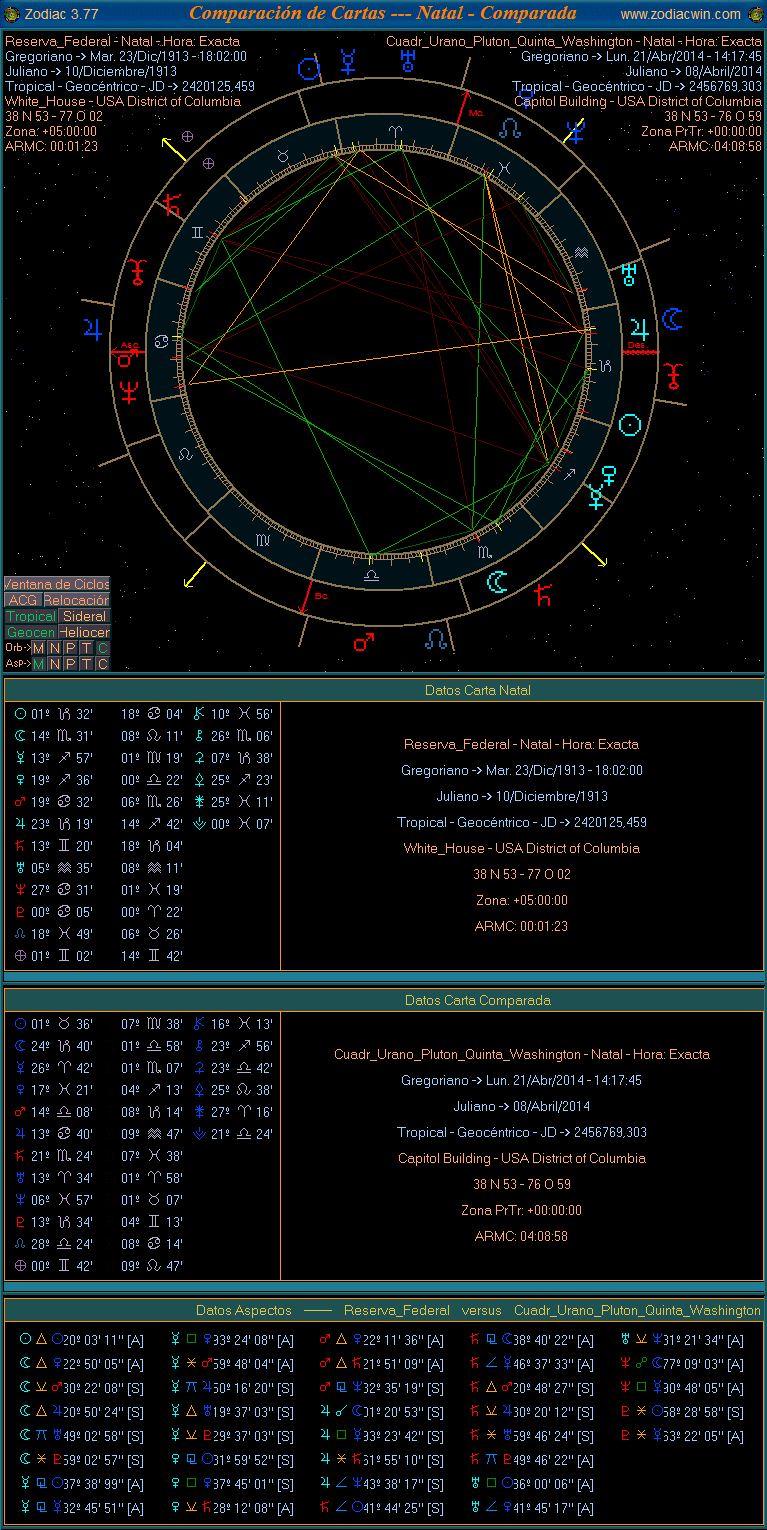Screen dimensions: 767x1530
Task: Toggle the Orb M option
Action: coord(38,648)
